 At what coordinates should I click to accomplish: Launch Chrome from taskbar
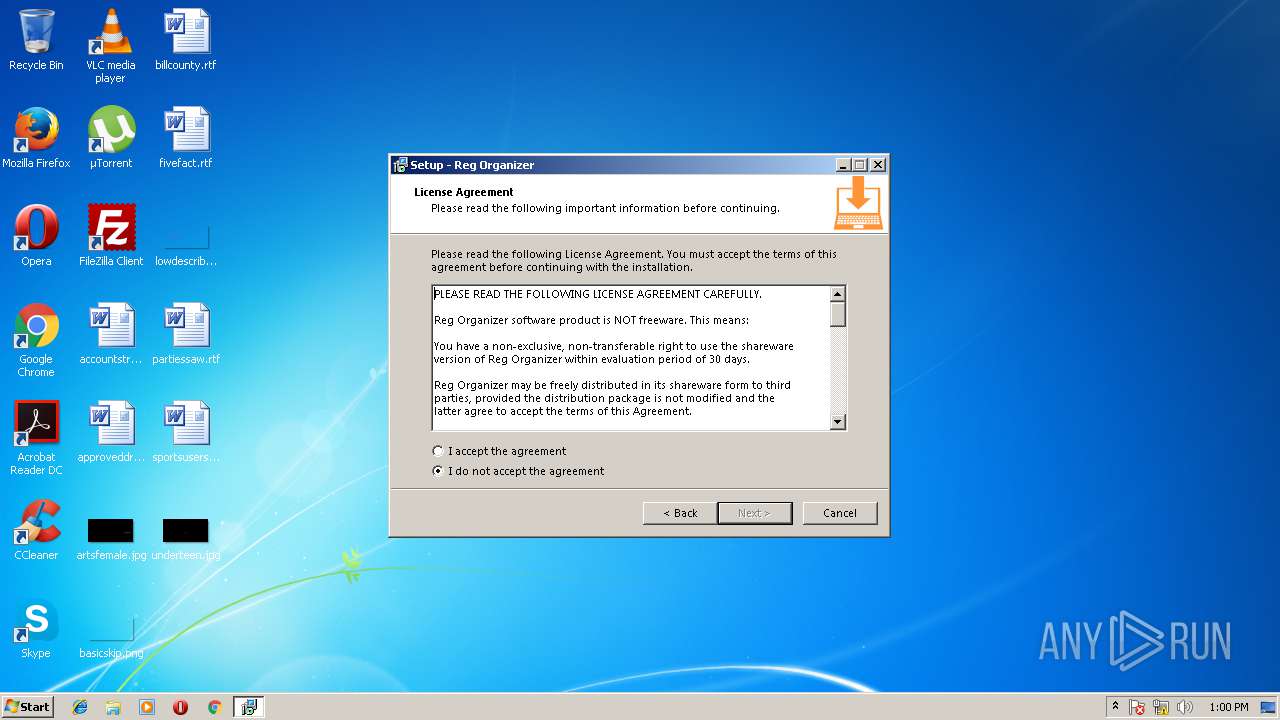(x=214, y=707)
